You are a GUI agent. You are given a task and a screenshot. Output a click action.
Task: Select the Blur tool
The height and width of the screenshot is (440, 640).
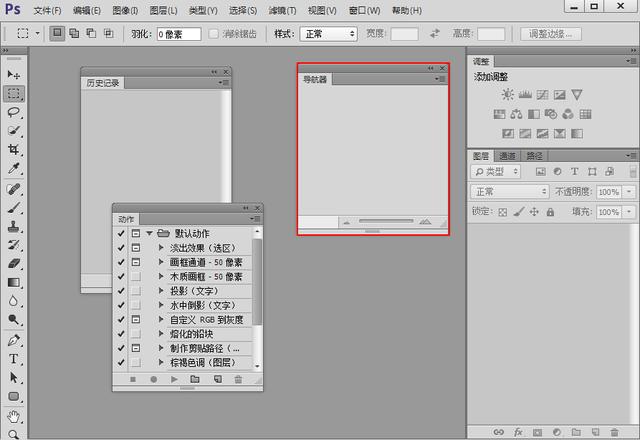(14, 301)
